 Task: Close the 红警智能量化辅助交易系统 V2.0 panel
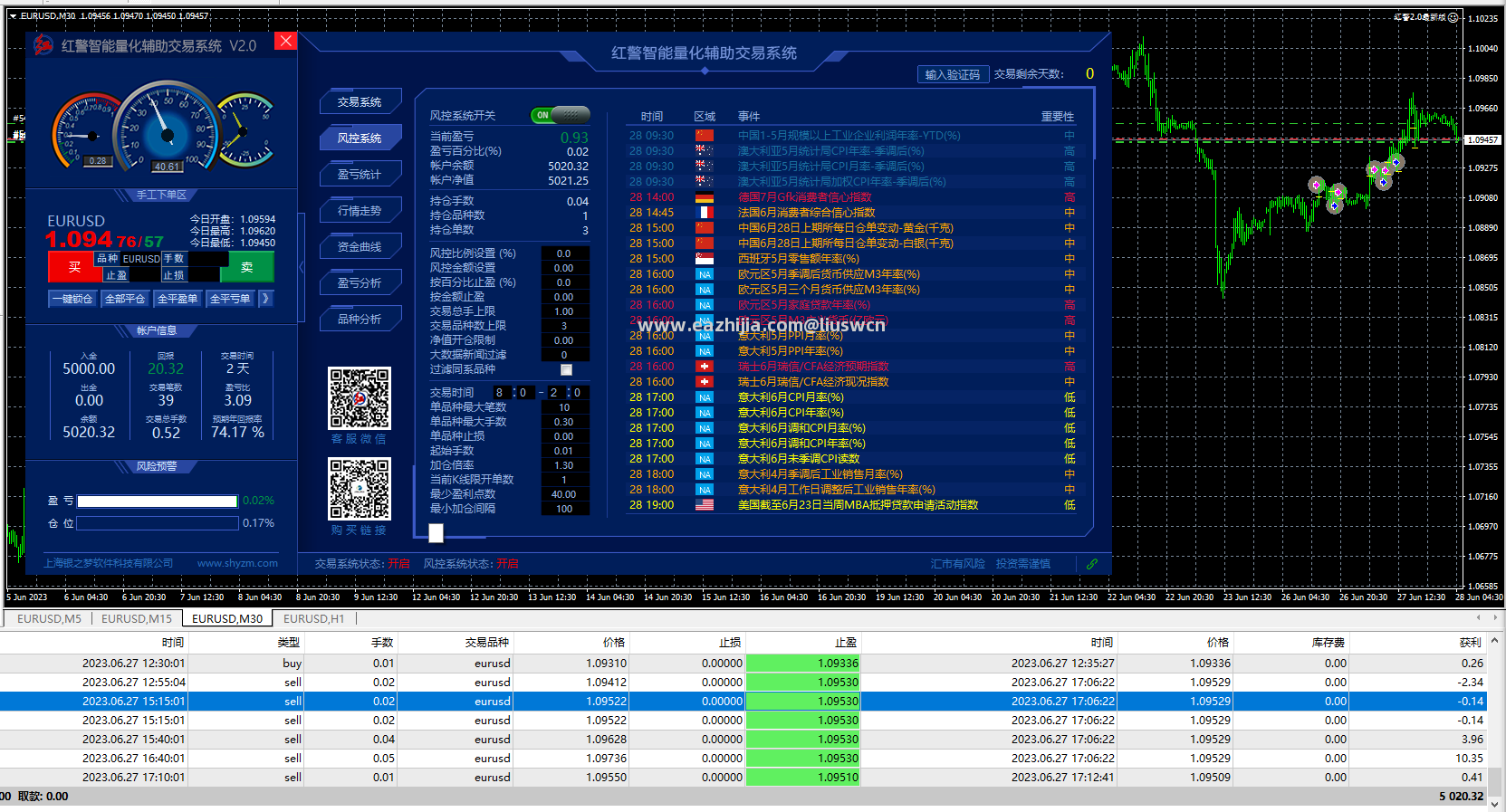[x=285, y=41]
